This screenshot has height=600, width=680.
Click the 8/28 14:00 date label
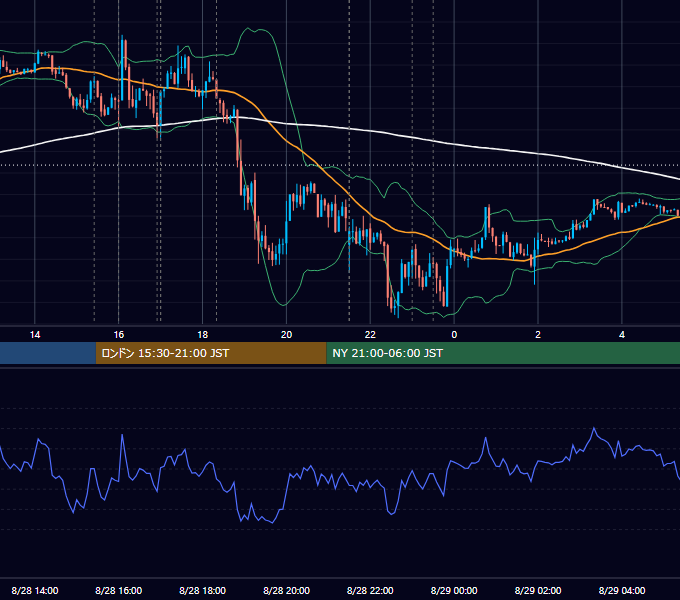pos(35,590)
